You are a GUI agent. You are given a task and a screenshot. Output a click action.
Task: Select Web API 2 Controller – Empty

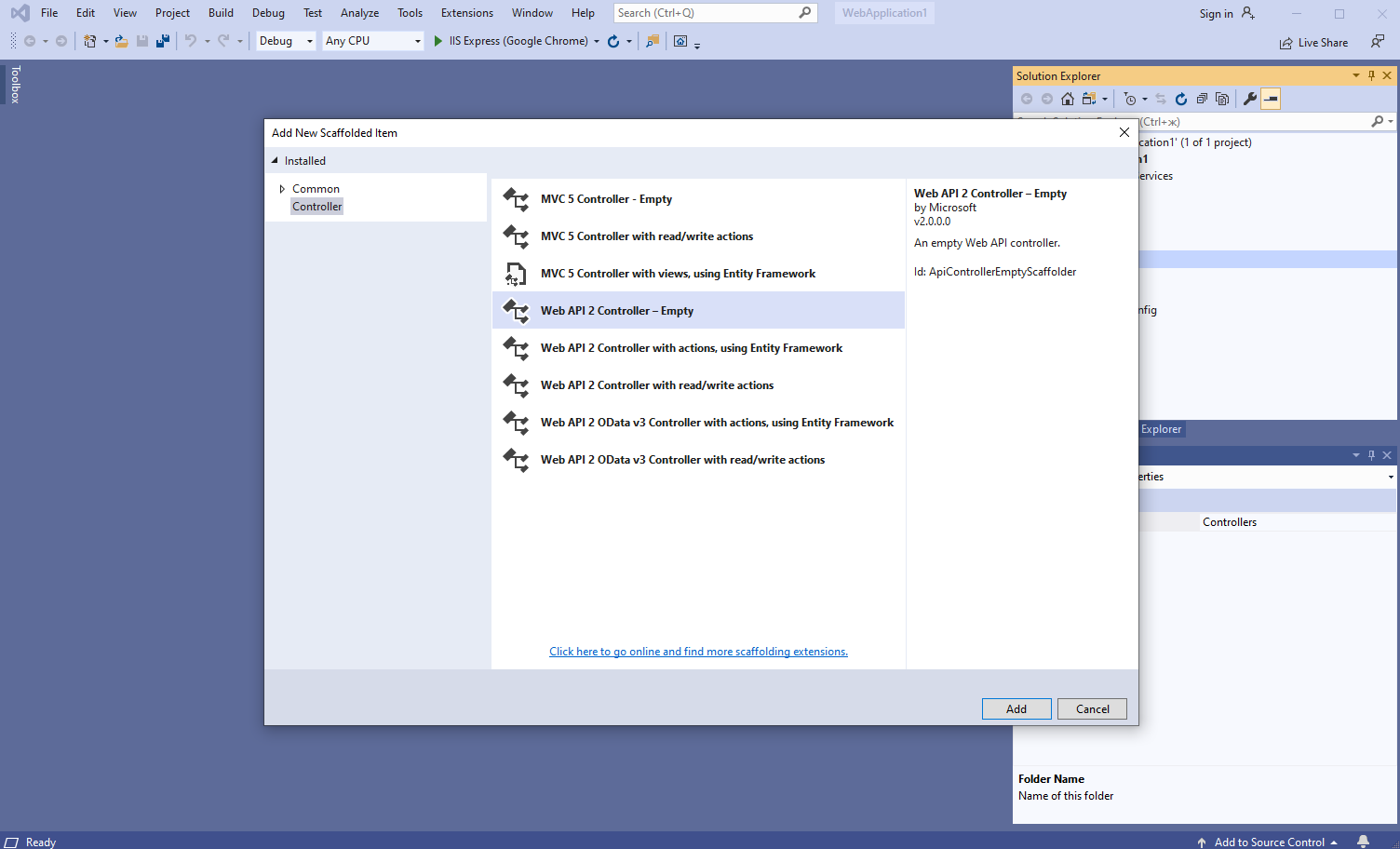click(x=698, y=311)
